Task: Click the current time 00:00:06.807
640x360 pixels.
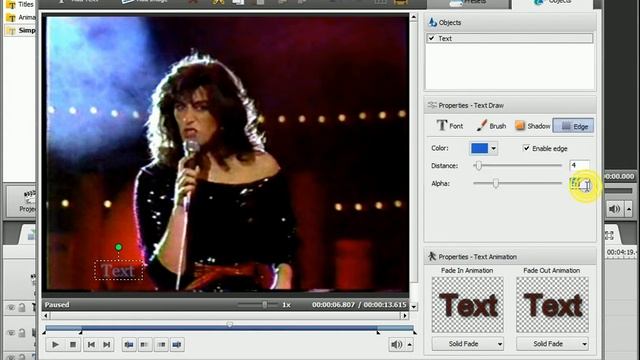Action: pos(333,304)
